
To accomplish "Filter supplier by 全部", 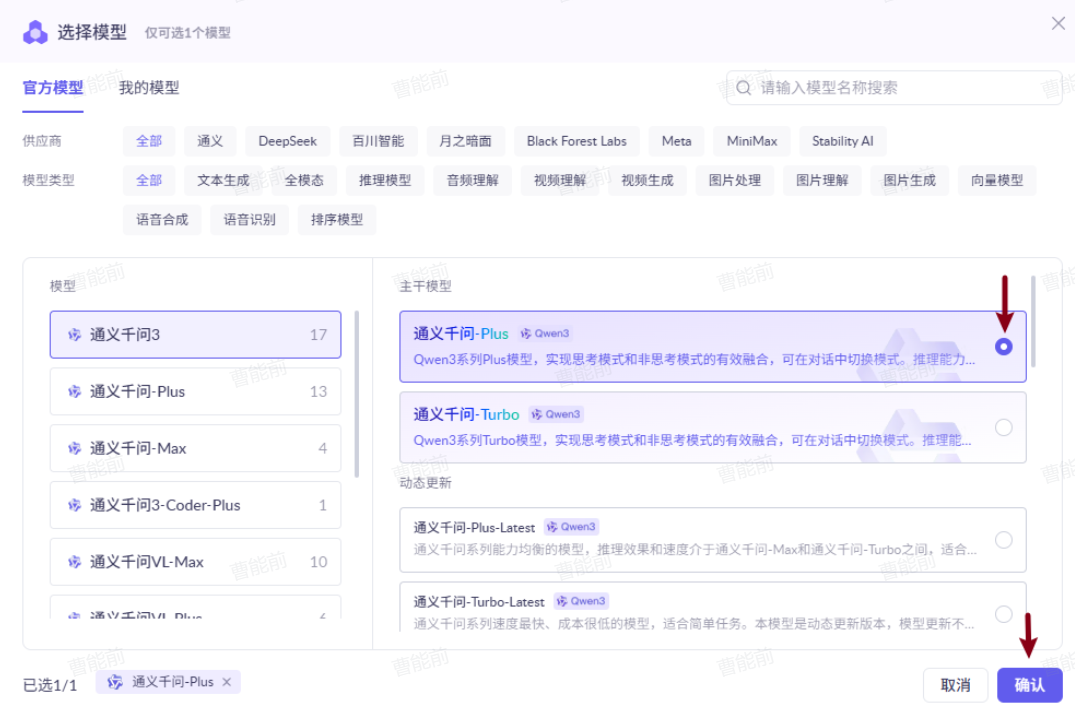I will click(149, 141).
